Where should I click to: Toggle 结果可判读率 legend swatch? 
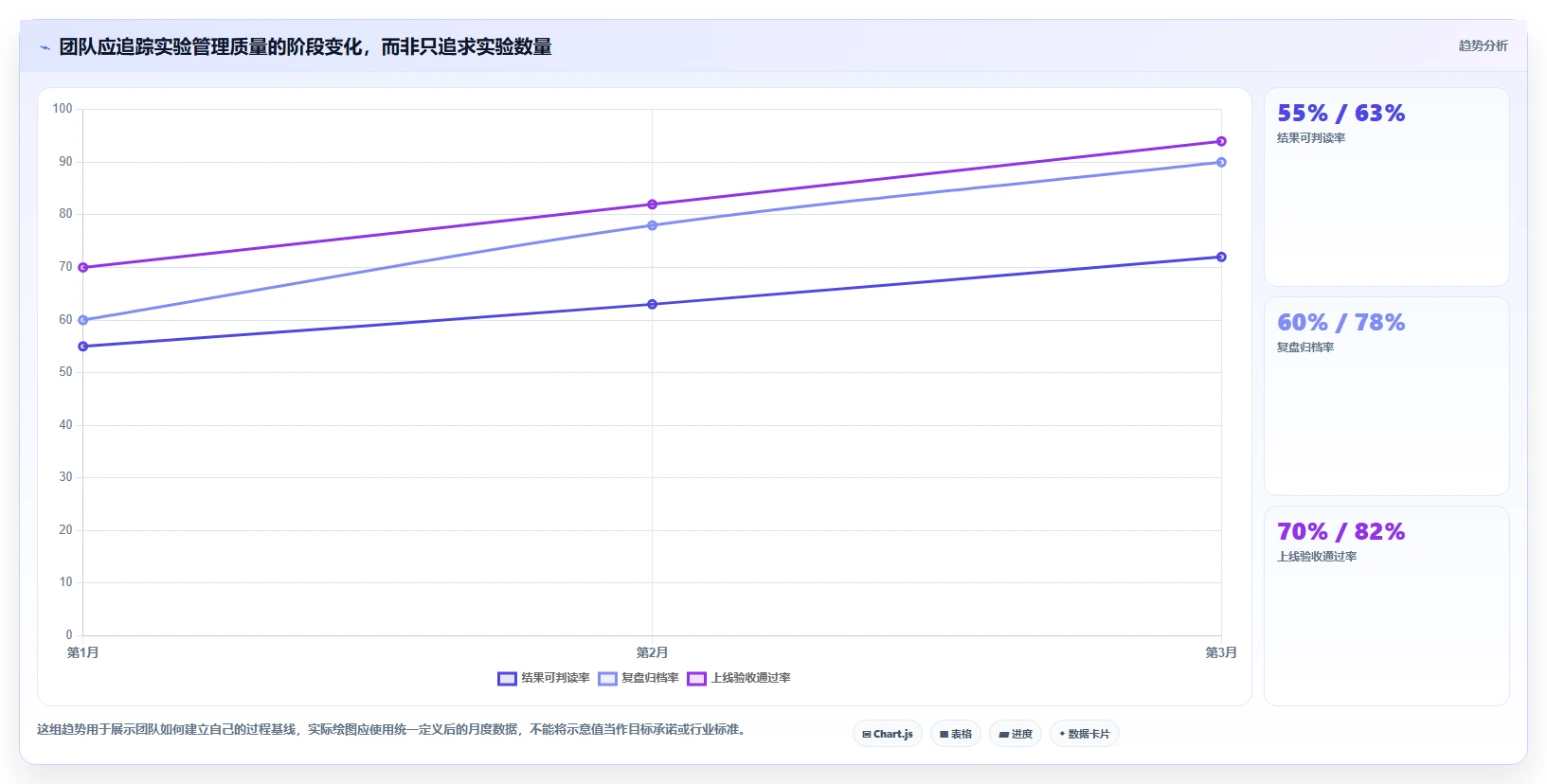tap(507, 679)
